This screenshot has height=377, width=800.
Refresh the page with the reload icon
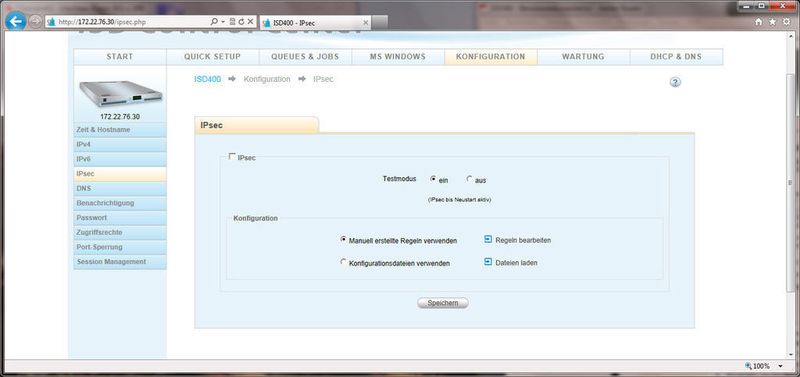point(241,22)
